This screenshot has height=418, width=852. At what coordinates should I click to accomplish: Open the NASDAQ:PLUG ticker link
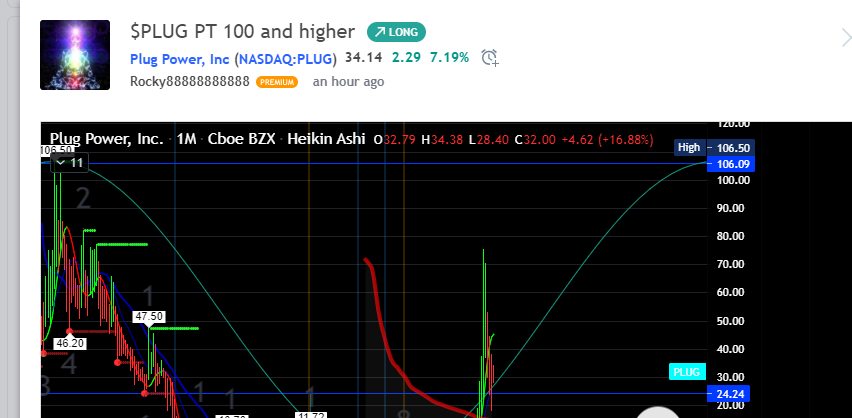(x=285, y=59)
